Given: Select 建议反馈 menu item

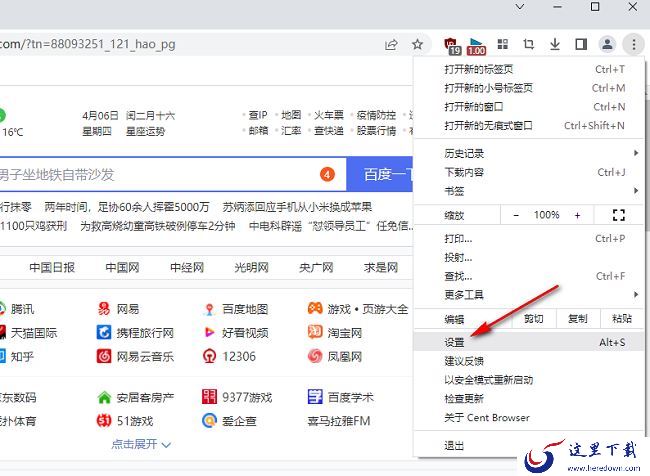Looking at the screenshot, I should tap(529, 361).
